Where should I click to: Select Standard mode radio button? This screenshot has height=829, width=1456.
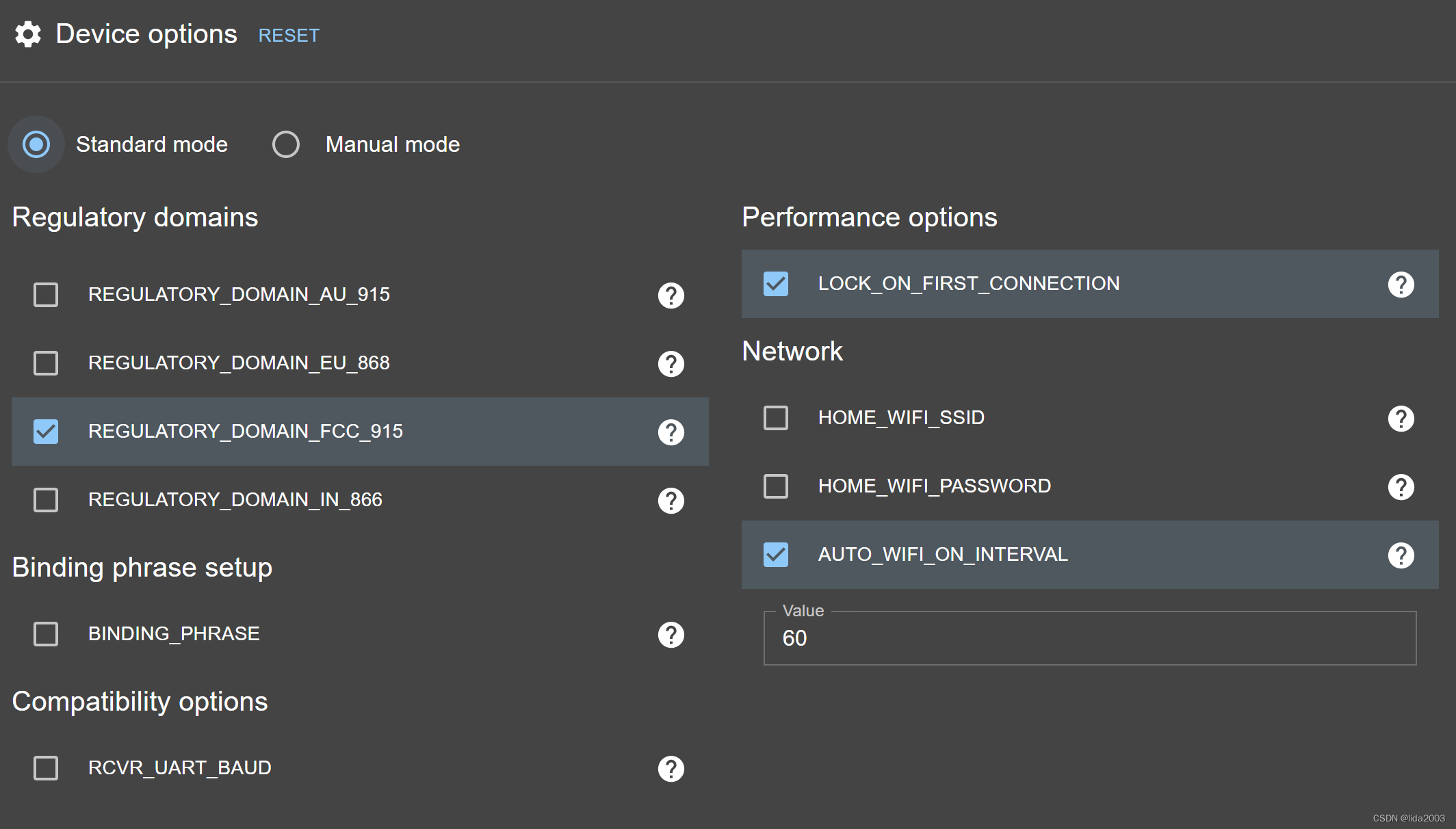[36, 144]
